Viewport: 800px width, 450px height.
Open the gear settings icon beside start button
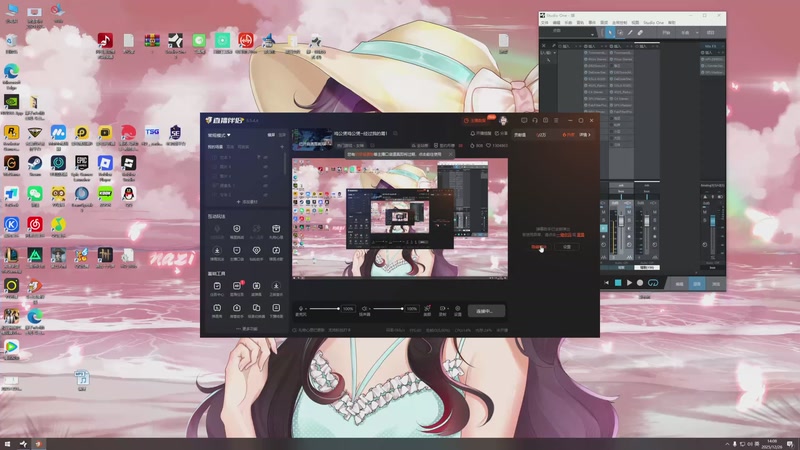458,309
